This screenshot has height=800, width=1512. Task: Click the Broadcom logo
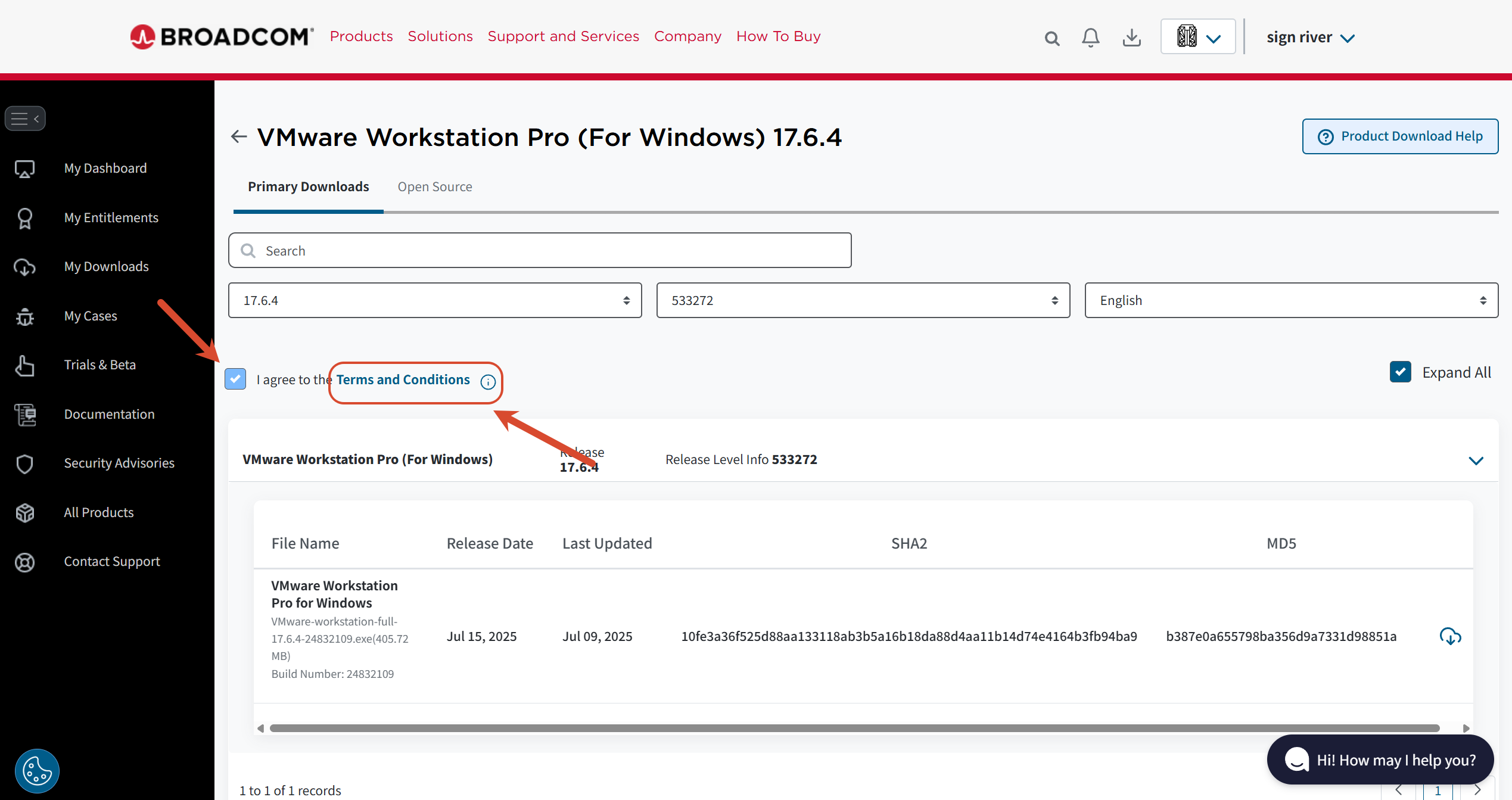coord(222,37)
